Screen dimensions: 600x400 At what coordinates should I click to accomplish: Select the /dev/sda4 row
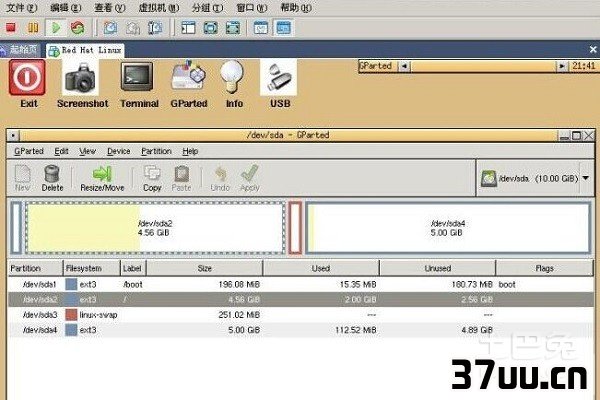(x=301, y=330)
